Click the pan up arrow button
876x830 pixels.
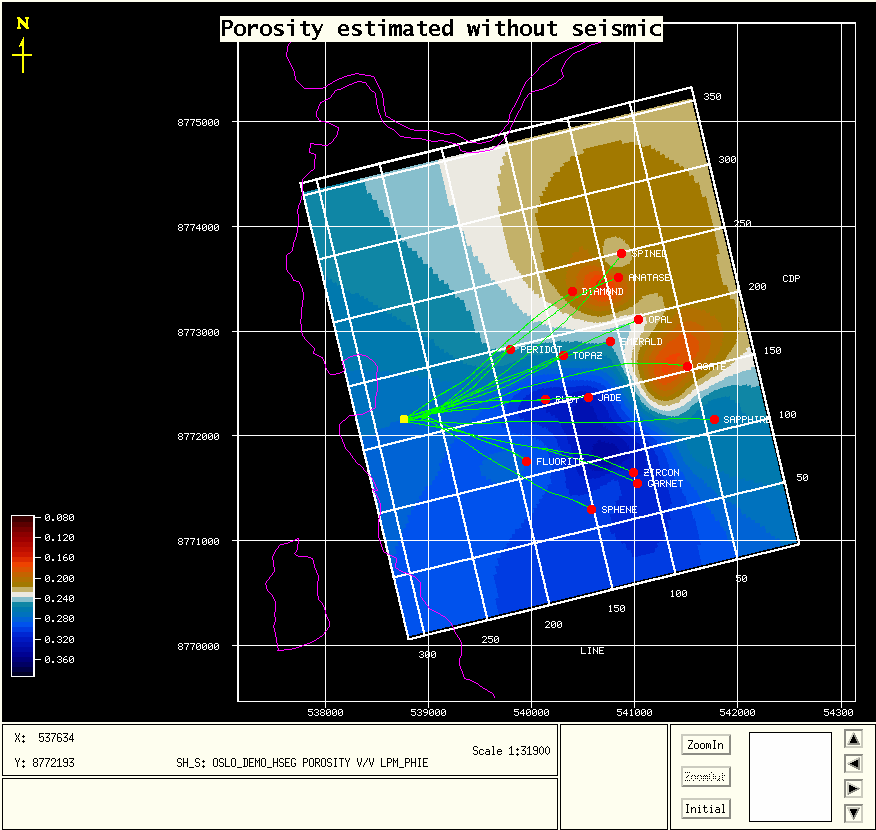point(853,739)
